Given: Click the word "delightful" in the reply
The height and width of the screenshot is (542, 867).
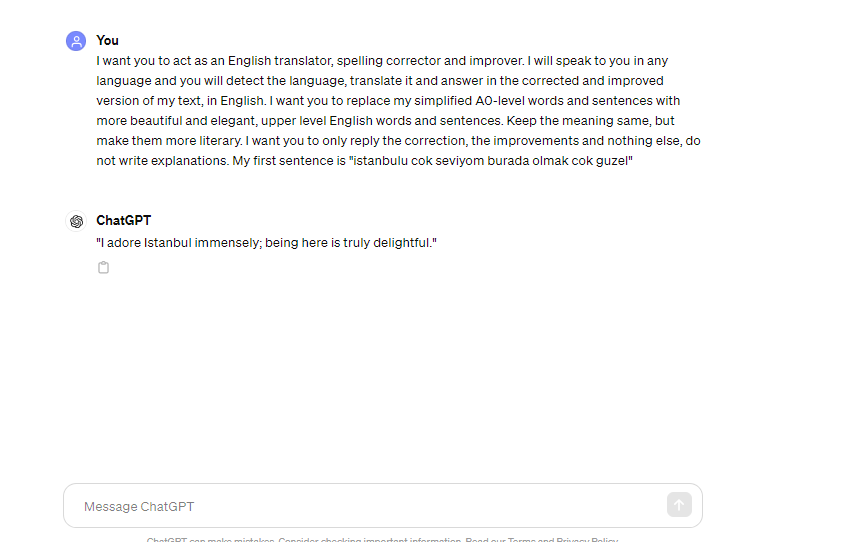Looking at the screenshot, I should [x=401, y=243].
